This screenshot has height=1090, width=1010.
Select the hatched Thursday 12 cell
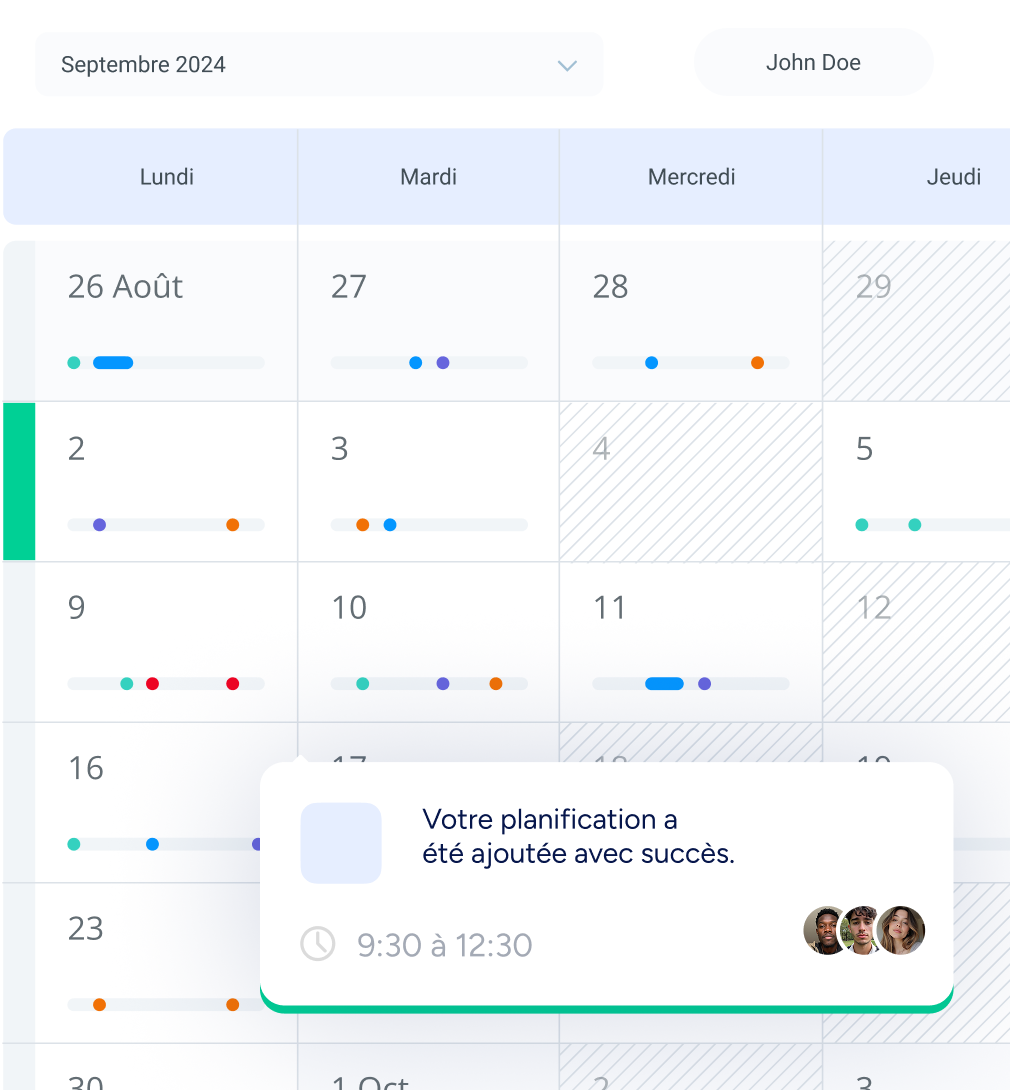coord(917,642)
